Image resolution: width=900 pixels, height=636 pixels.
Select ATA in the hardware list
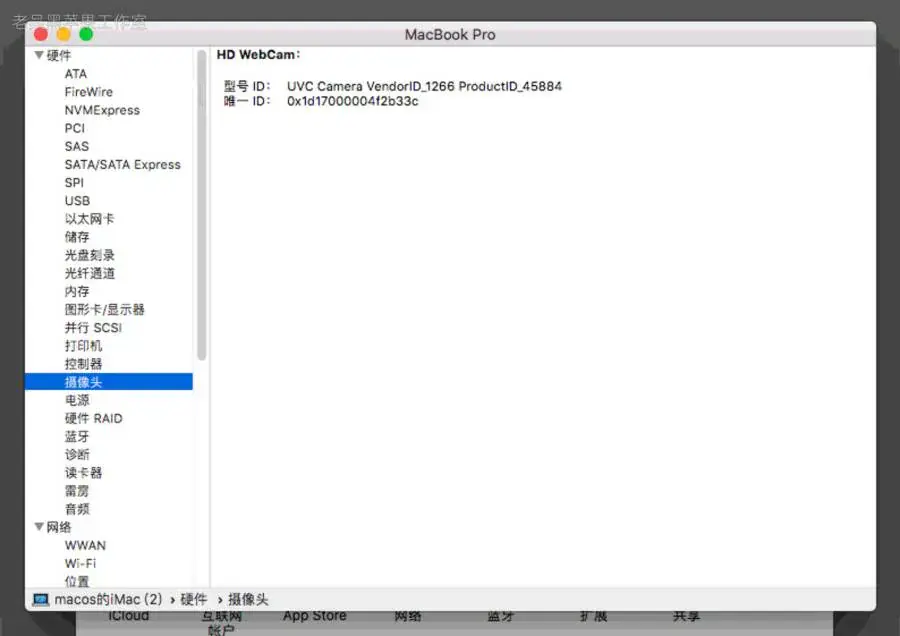[76, 73]
